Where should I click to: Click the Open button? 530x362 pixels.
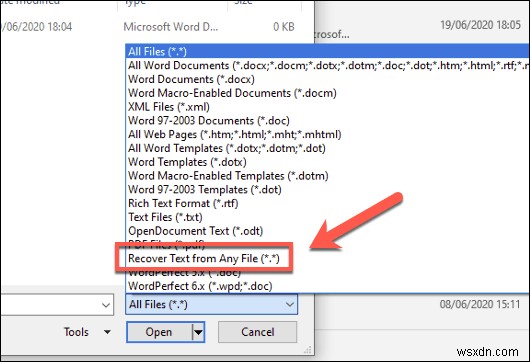coord(159,332)
